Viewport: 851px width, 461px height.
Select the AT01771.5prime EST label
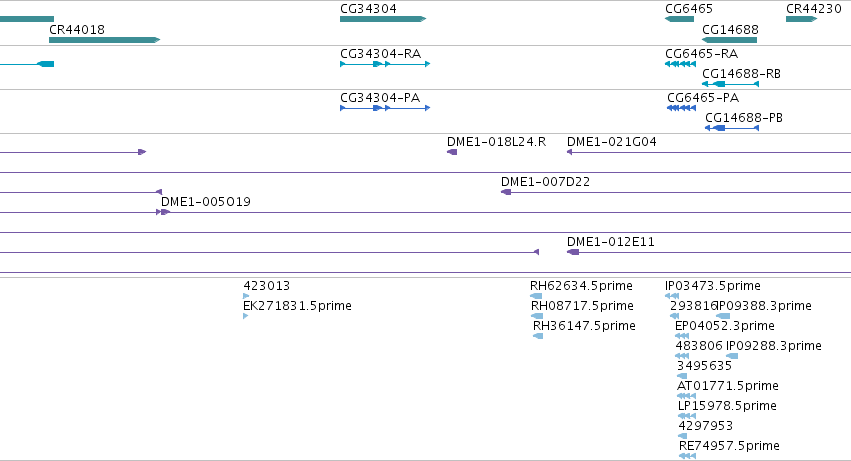click(x=727, y=385)
